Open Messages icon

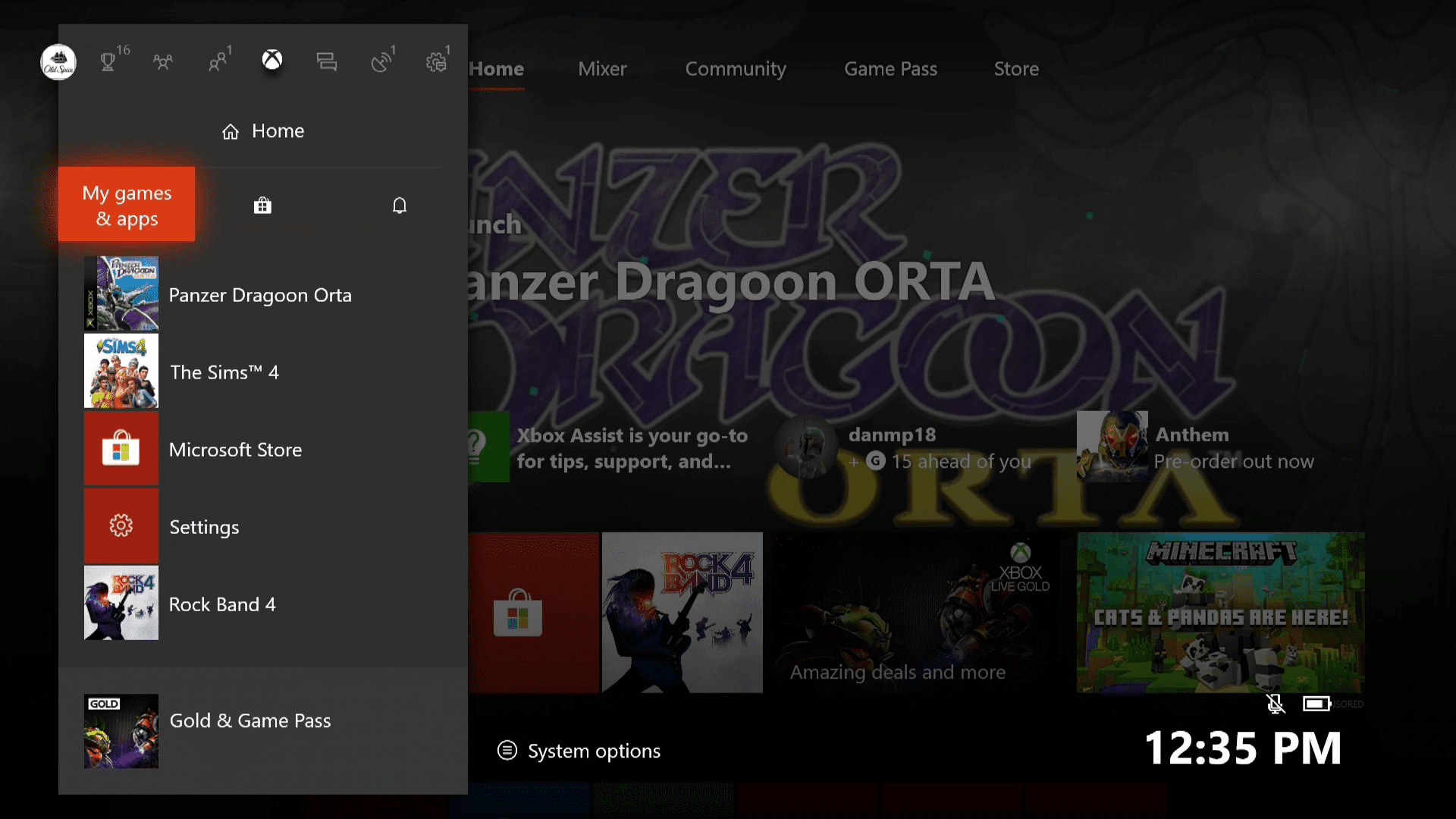[x=325, y=61]
